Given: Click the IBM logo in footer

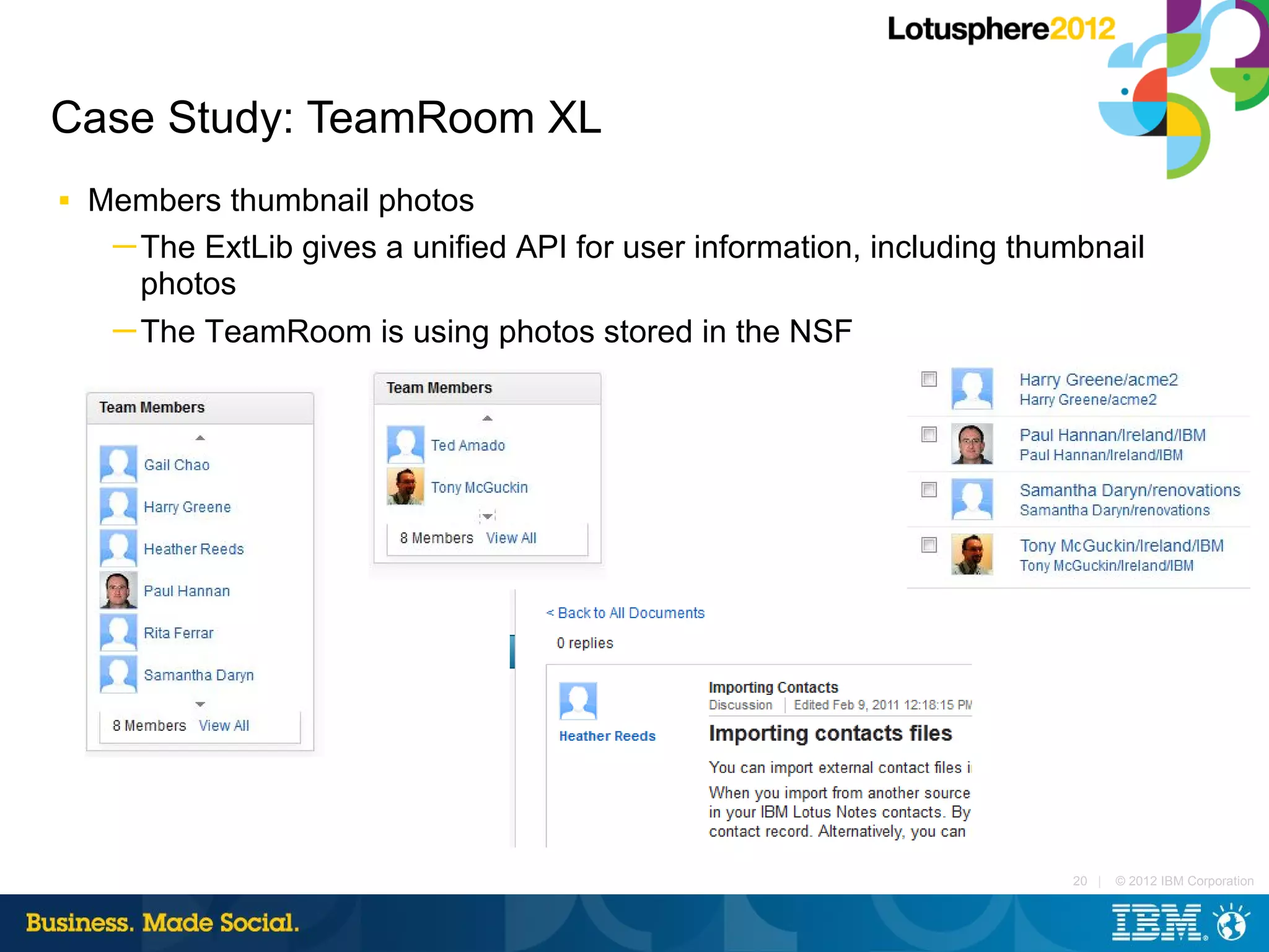Looking at the screenshot, I should pyautogui.click(x=1159, y=922).
